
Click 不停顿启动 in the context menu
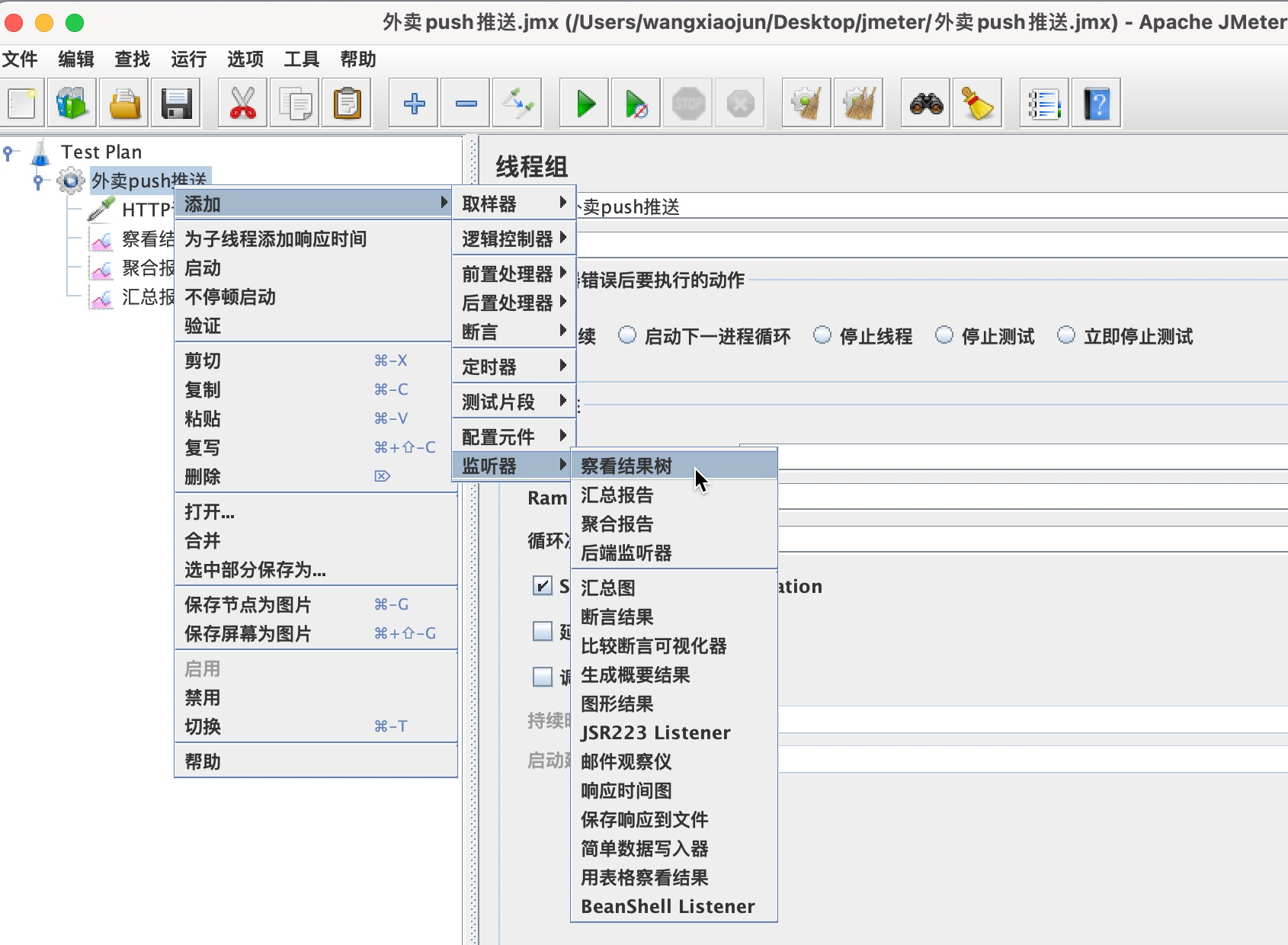pos(316,296)
